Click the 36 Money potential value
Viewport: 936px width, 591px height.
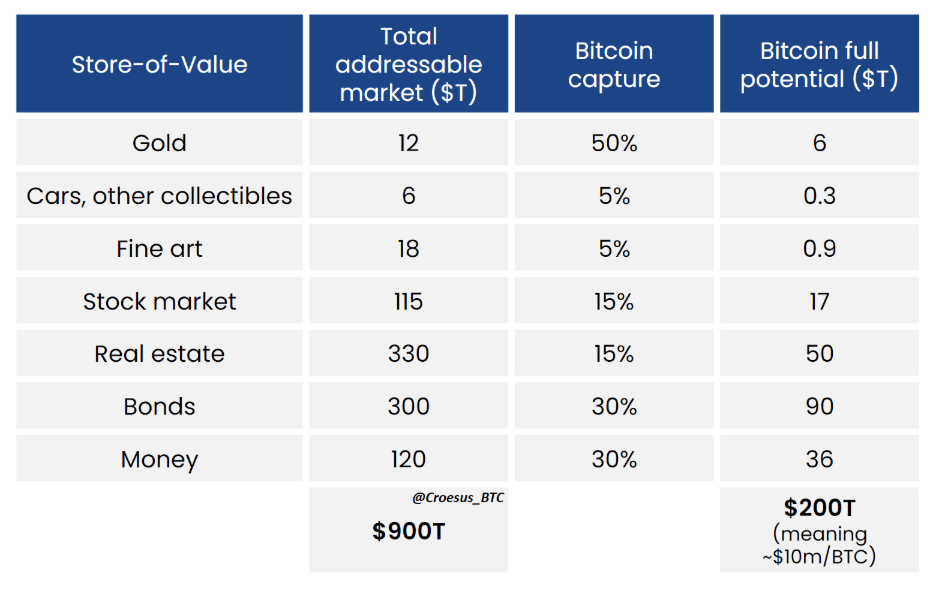819,458
